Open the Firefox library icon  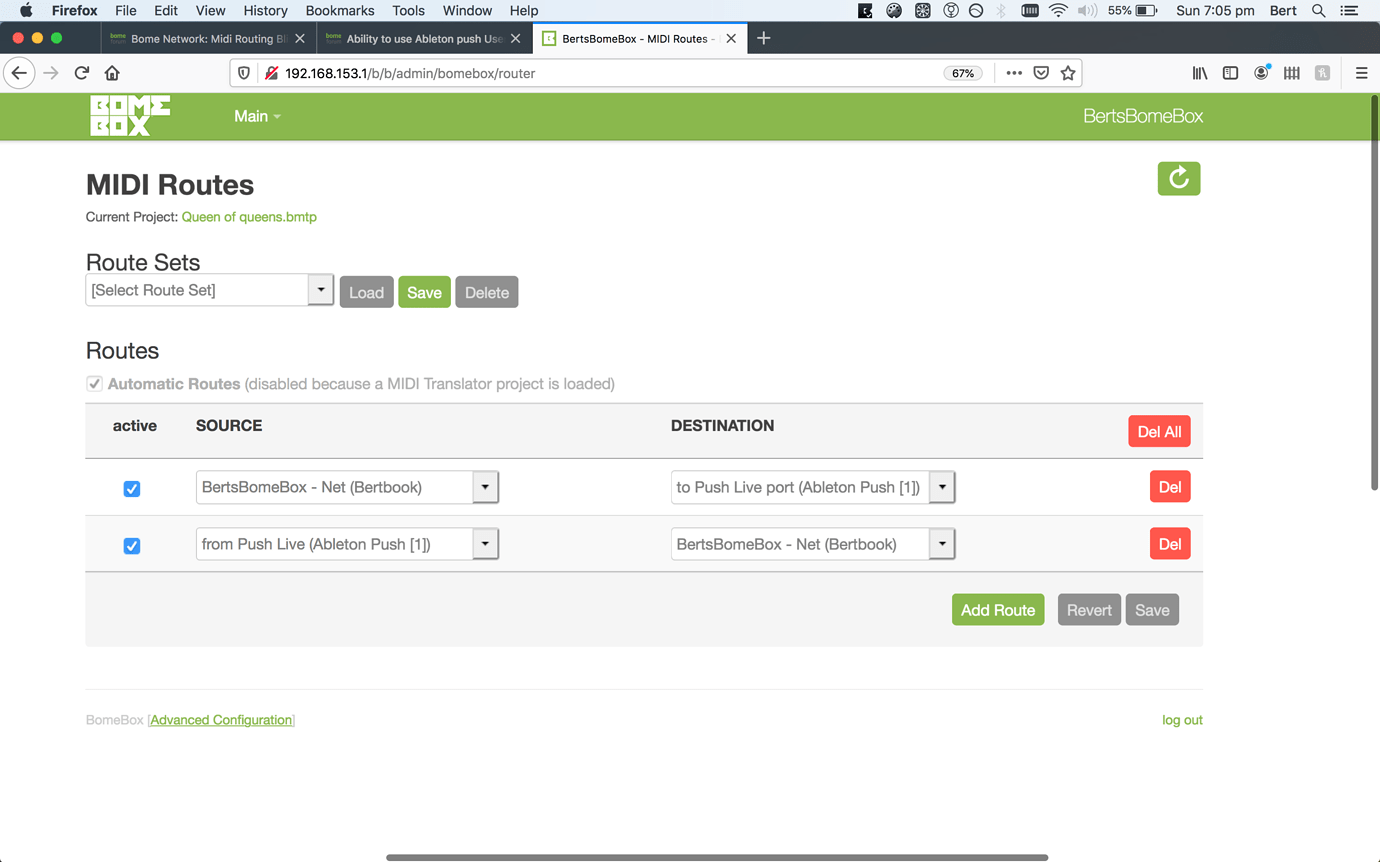tap(1199, 73)
